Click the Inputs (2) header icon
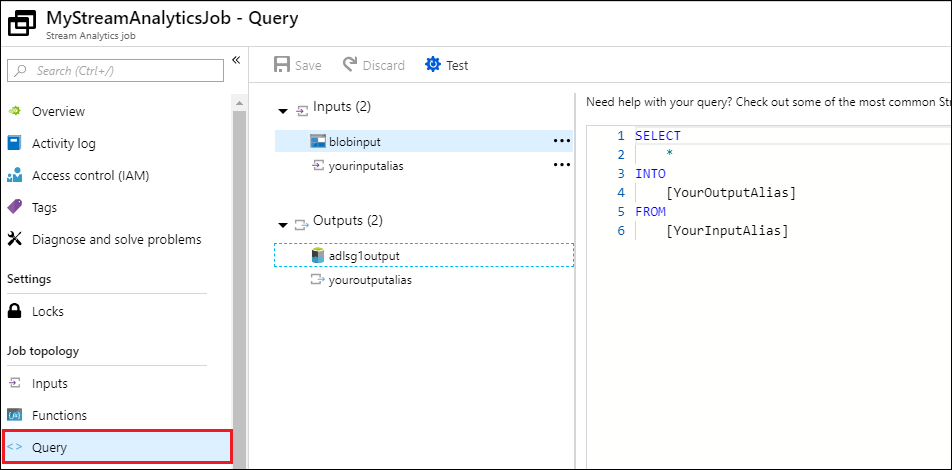 coord(301,111)
